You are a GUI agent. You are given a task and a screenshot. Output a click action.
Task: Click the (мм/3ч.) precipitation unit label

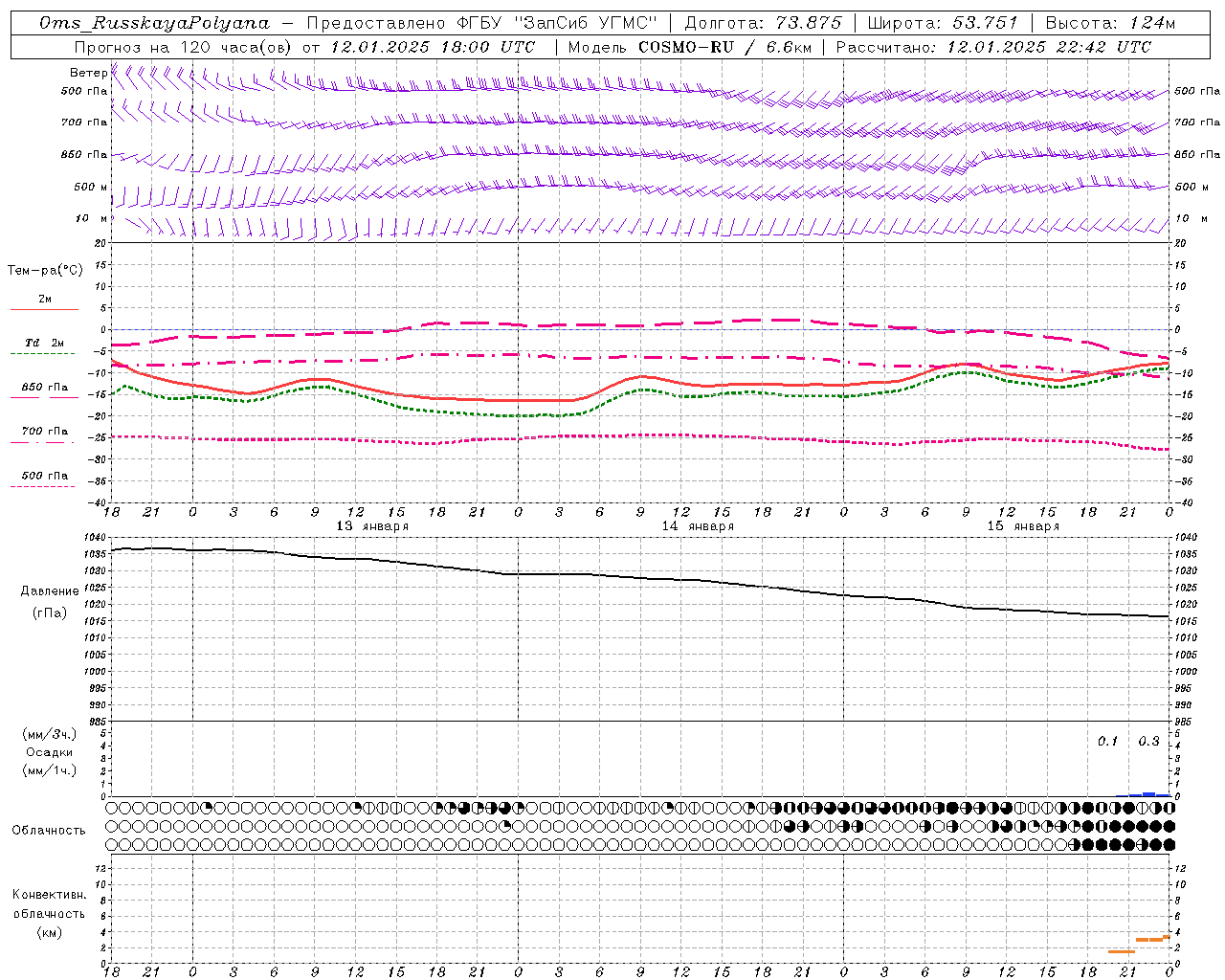(x=50, y=734)
